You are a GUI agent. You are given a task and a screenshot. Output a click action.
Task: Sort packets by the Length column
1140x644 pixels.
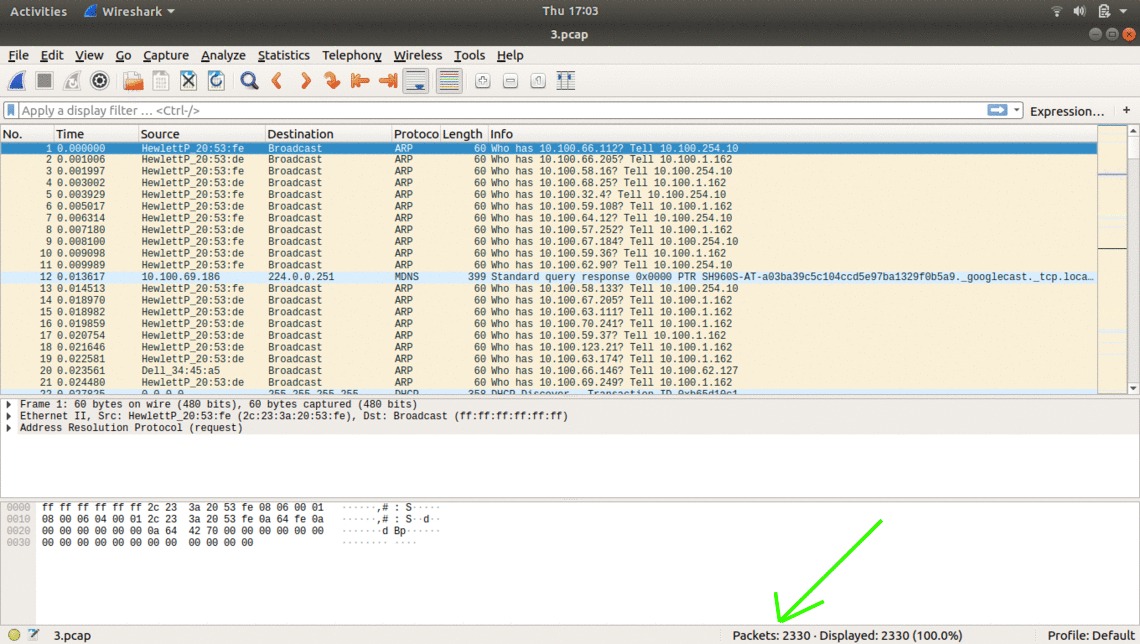coord(463,134)
